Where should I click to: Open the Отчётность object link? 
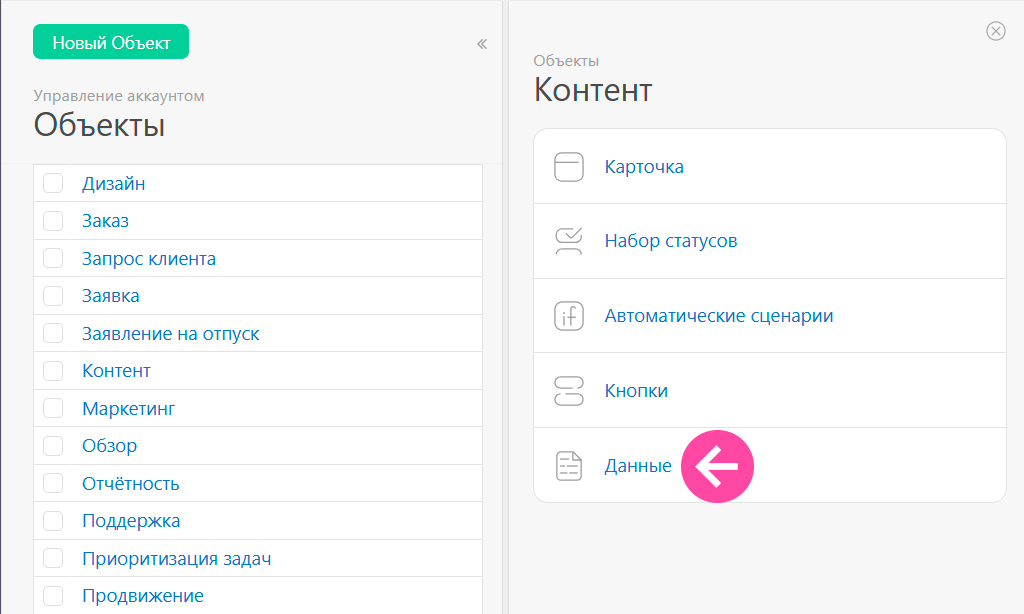point(131,483)
